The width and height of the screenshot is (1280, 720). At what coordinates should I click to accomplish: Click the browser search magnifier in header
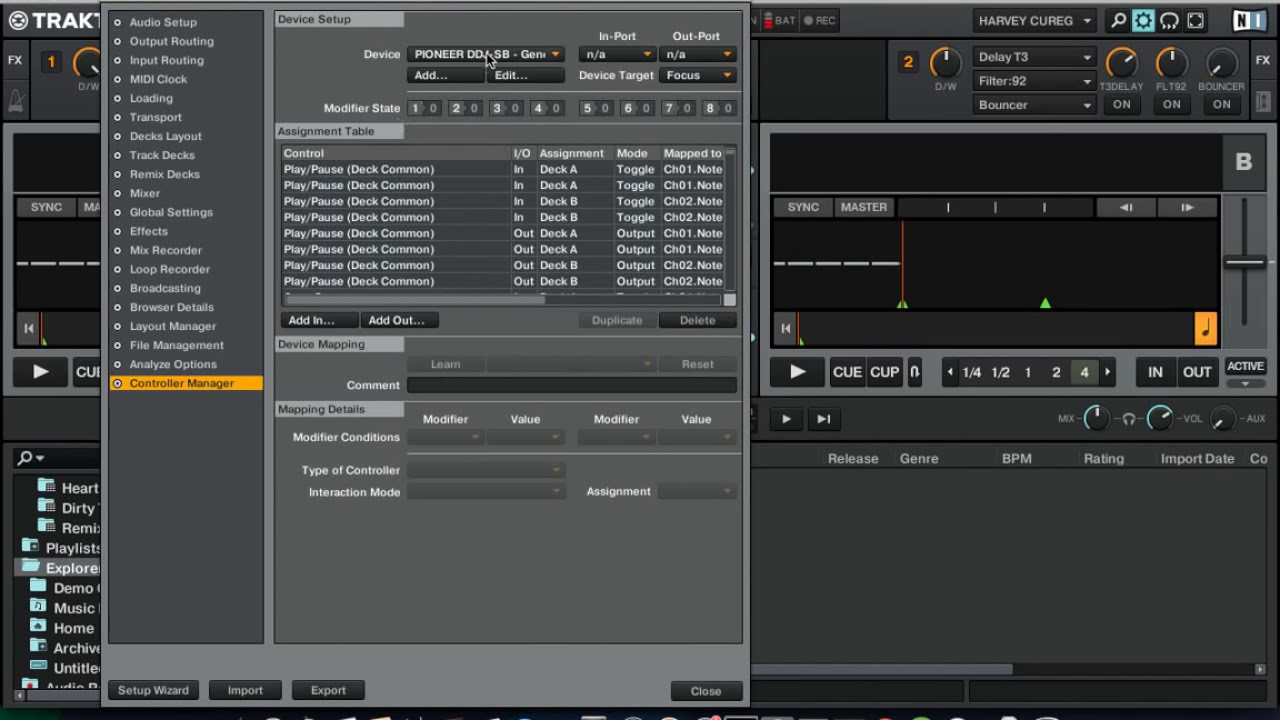pyautogui.click(x=1119, y=20)
